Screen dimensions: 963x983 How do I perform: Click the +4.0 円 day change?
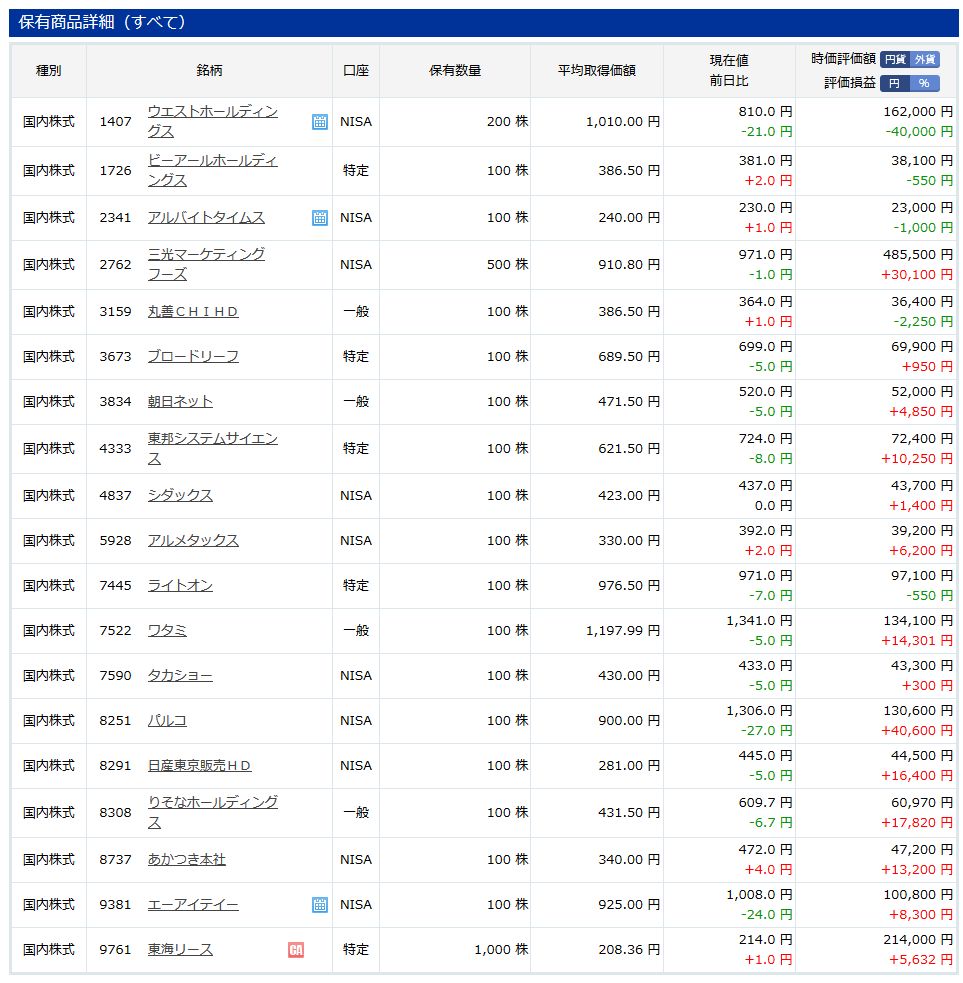coord(769,870)
